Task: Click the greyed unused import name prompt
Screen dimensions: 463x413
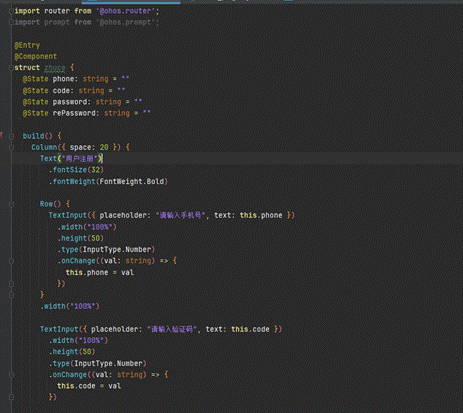Action: coord(57,22)
